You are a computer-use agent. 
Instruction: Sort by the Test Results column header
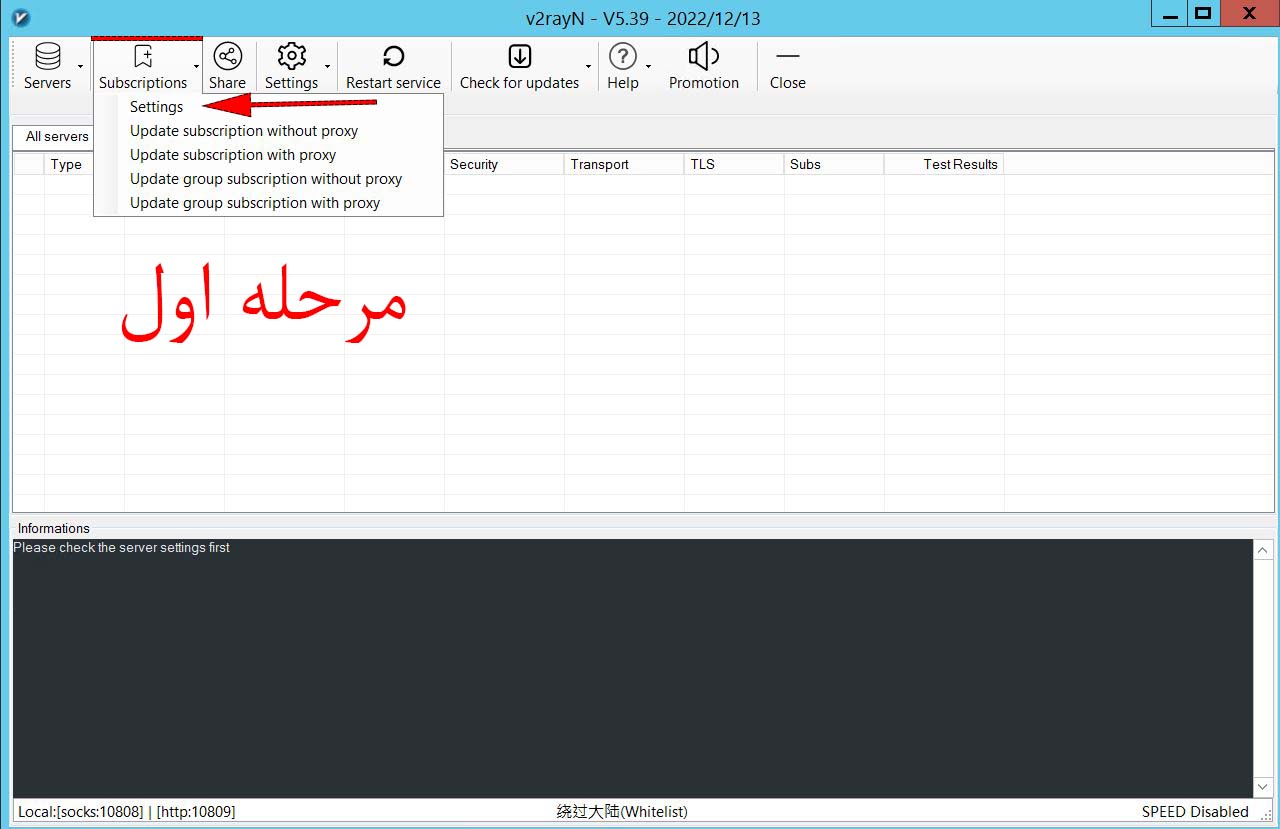(x=944, y=164)
